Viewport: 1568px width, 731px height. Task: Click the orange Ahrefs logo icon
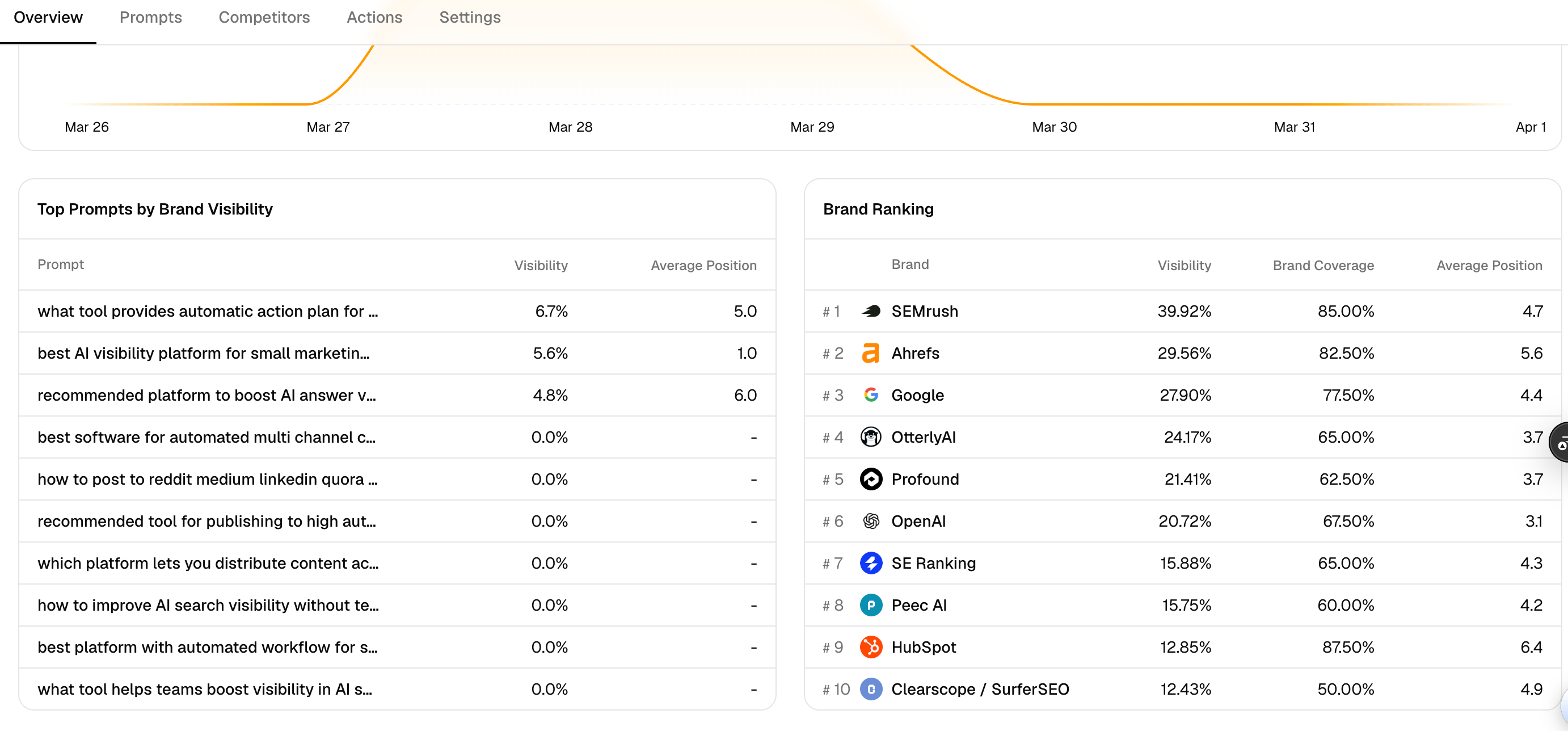(x=871, y=354)
